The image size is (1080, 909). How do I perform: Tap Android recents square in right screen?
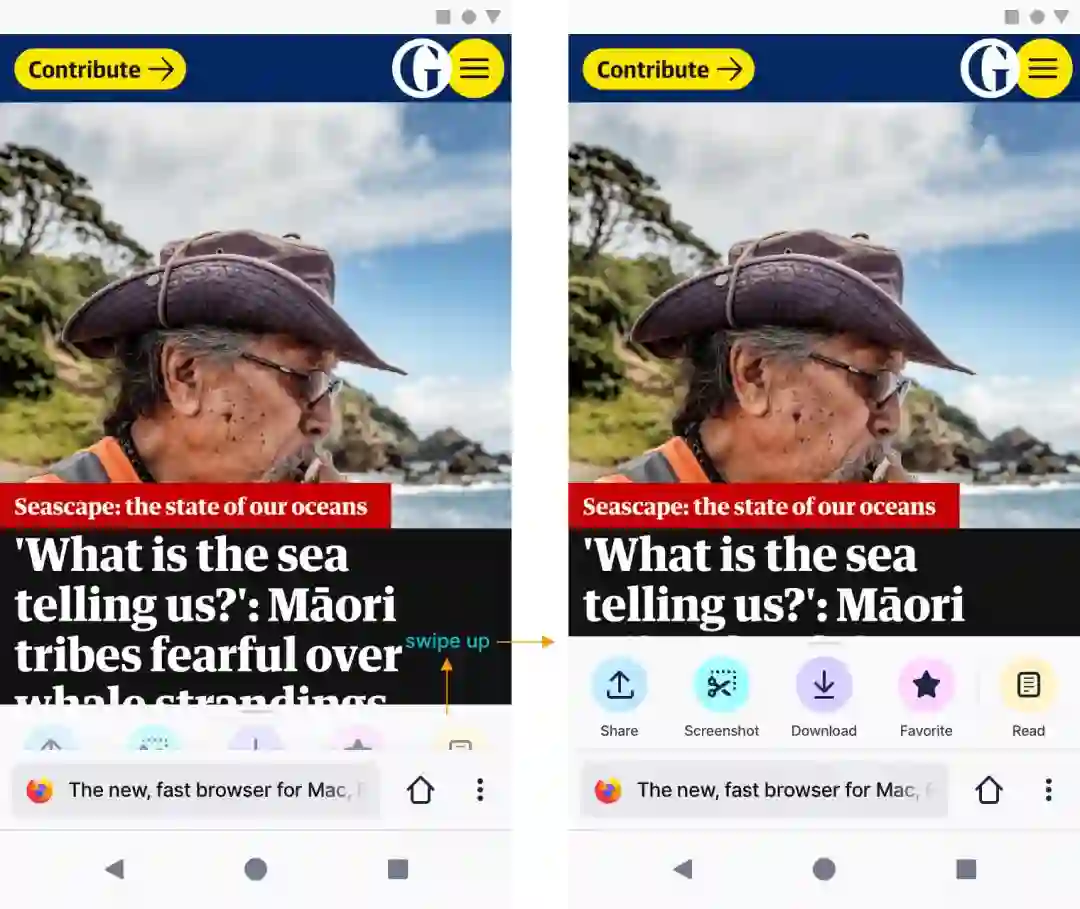pos(966,869)
